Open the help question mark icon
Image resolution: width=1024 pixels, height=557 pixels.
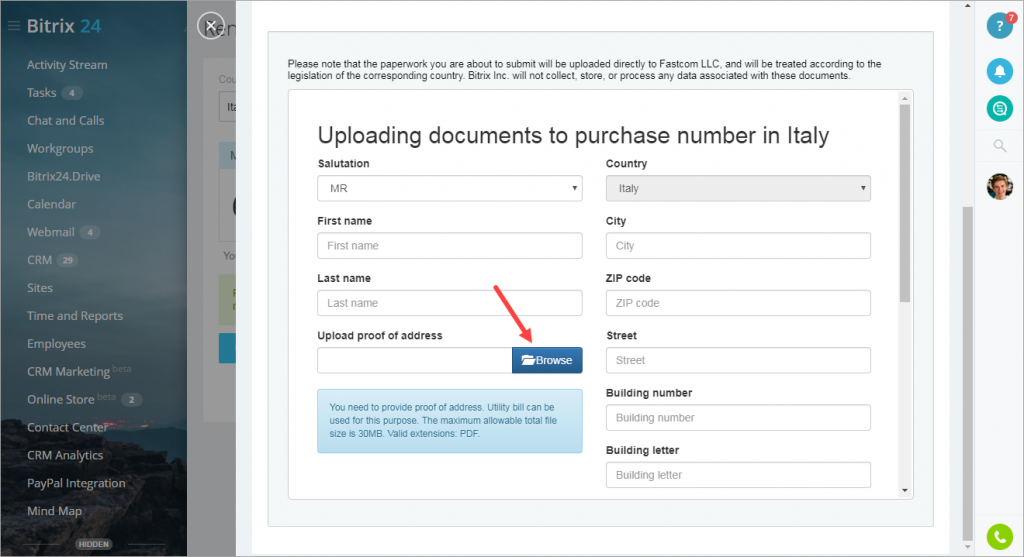tap(999, 26)
